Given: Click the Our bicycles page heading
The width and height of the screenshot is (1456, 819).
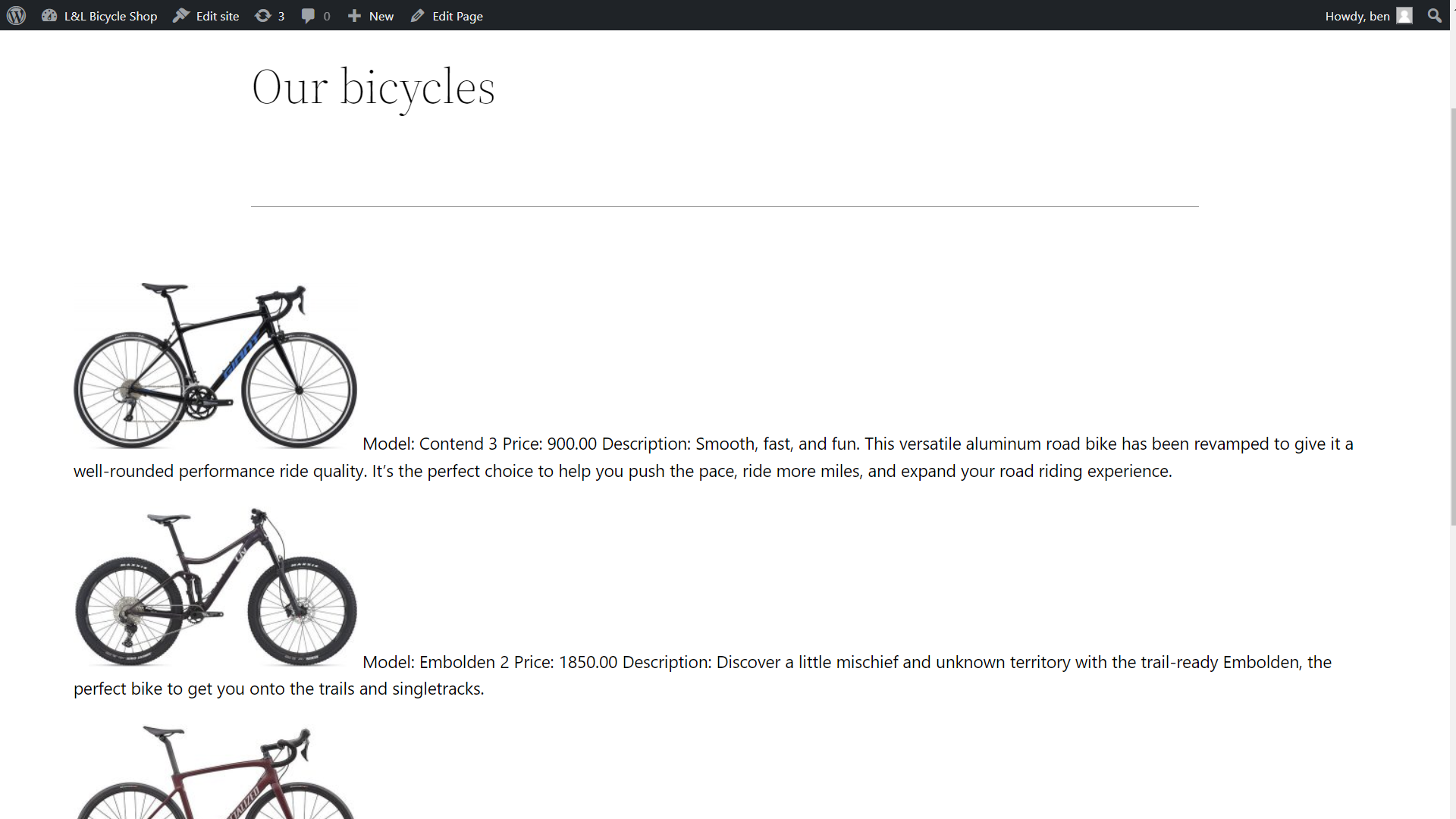Looking at the screenshot, I should tap(373, 87).
